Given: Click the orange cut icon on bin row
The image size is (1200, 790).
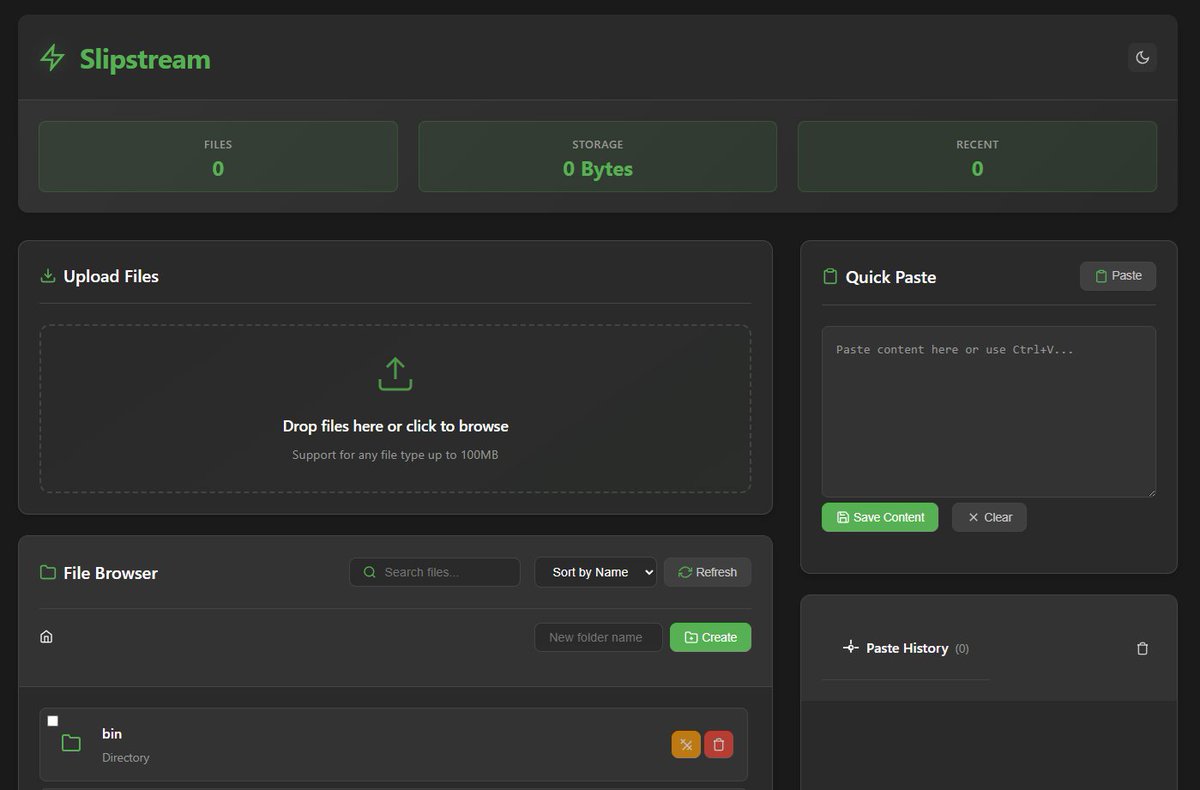Looking at the screenshot, I should click(x=686, y=744).
